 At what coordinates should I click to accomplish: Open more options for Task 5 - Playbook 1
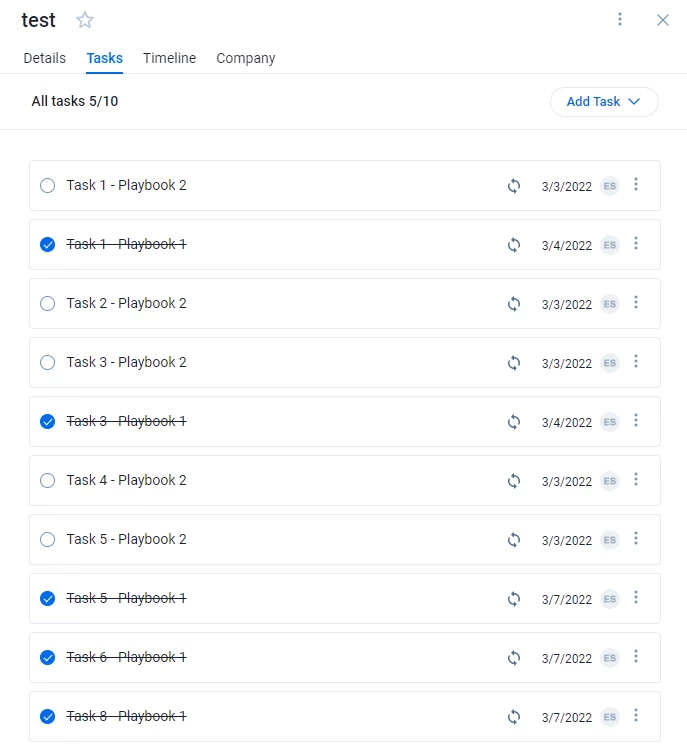tap(636, 597)
